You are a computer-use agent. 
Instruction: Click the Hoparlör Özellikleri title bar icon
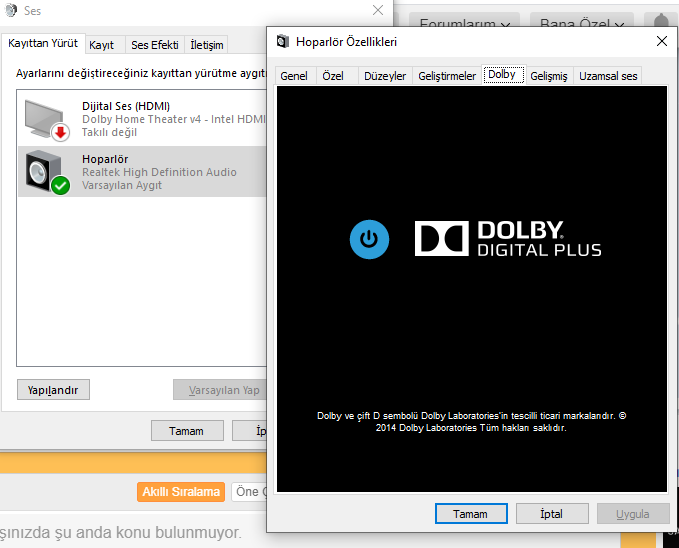tap(282, 42)
